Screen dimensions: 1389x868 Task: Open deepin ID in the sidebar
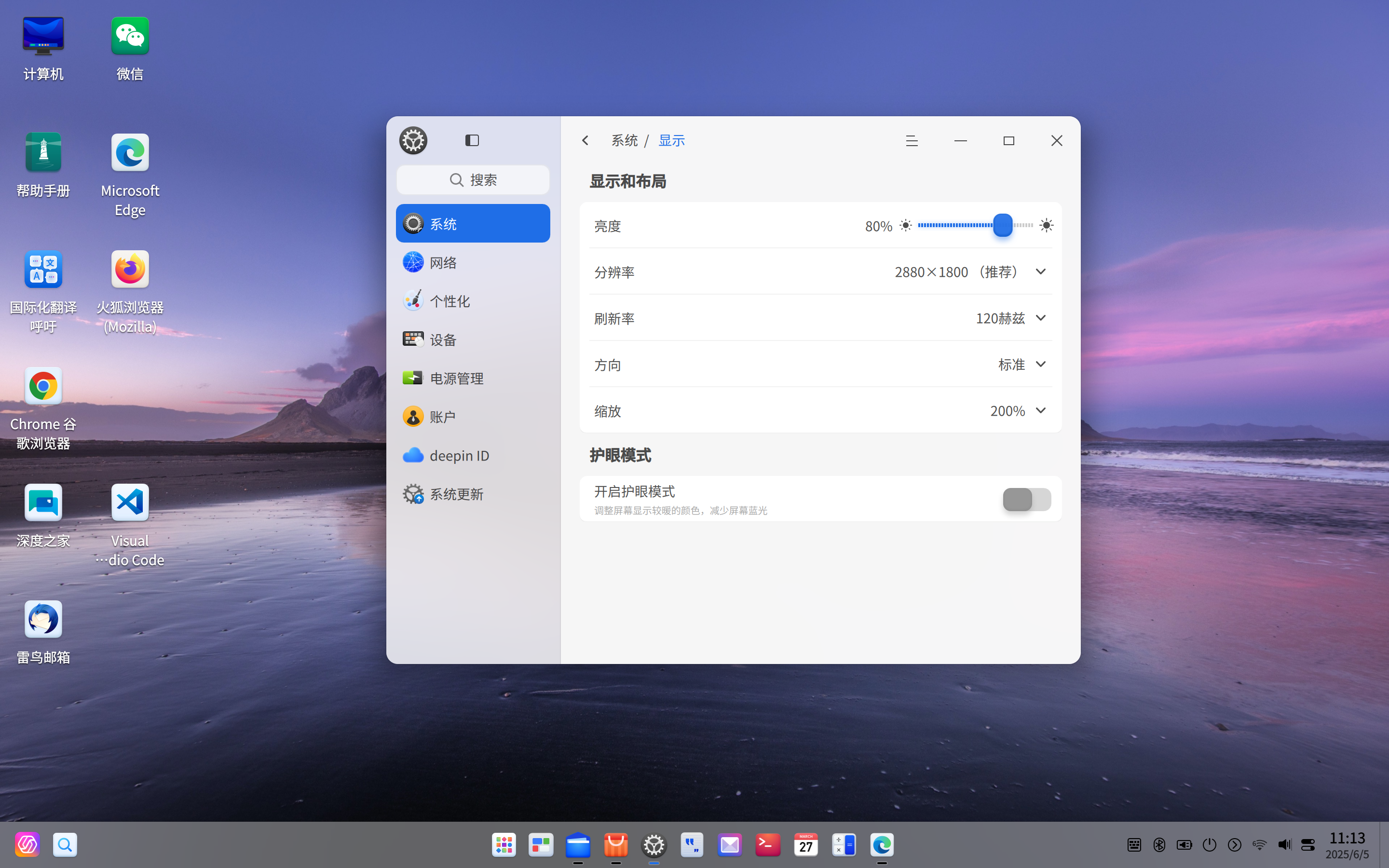click(x=473, y=455)
